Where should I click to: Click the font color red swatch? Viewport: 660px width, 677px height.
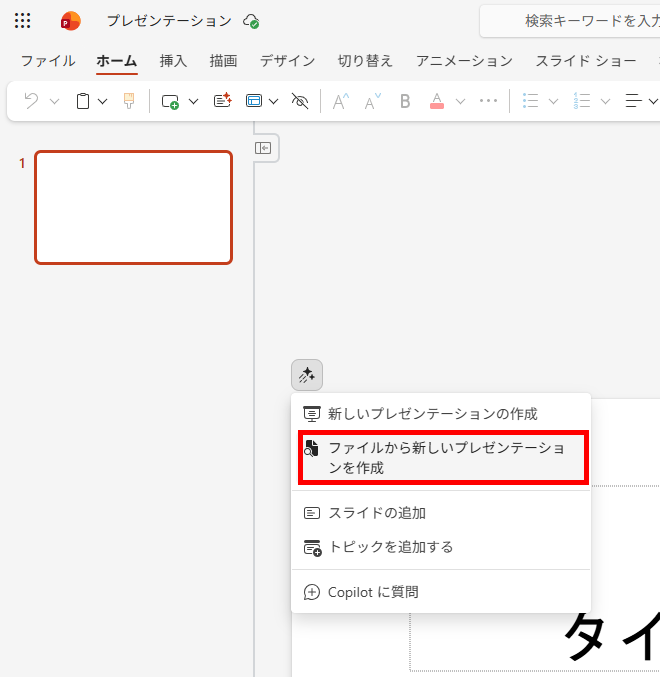436,101
